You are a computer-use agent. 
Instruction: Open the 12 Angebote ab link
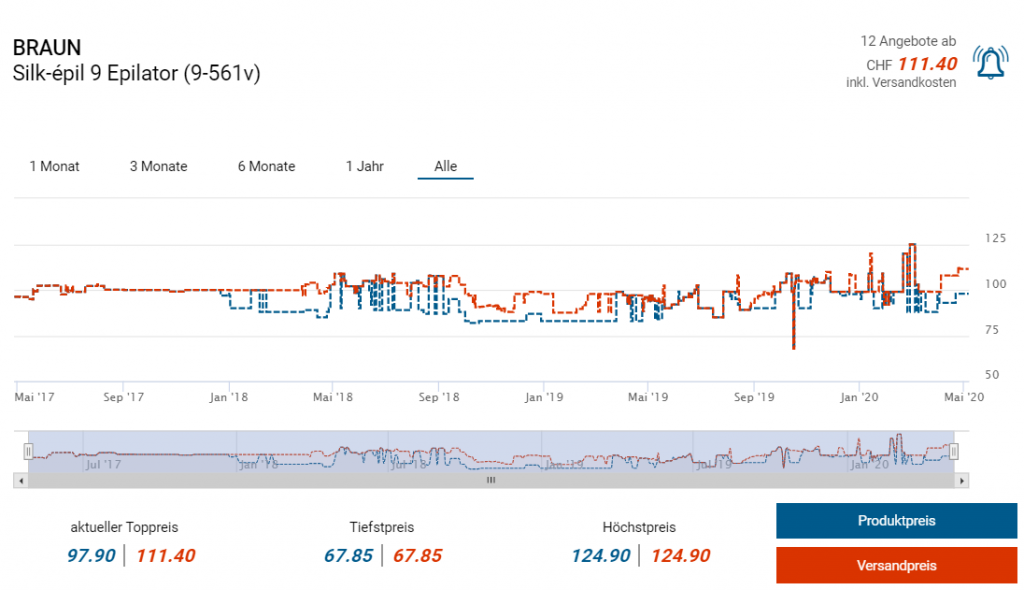(908, 41)
